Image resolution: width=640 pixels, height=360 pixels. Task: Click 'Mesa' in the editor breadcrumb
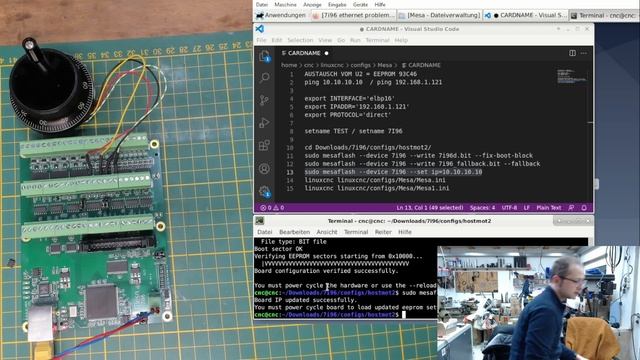point(384,65)
